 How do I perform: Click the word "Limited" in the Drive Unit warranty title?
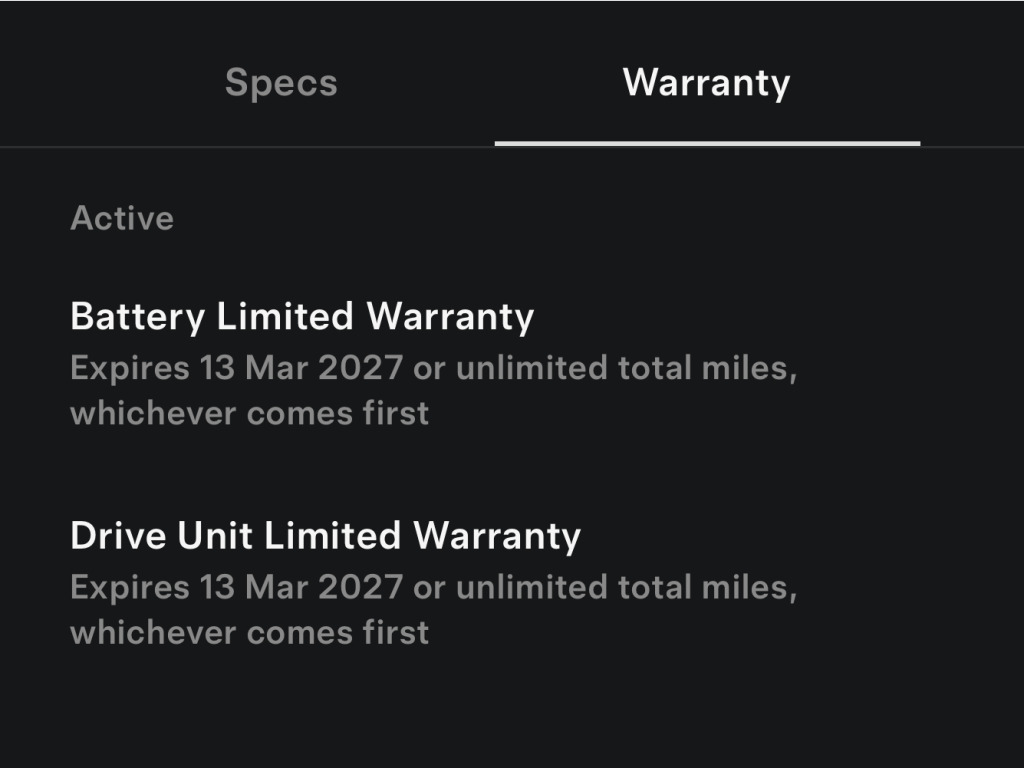pos(332,536)
